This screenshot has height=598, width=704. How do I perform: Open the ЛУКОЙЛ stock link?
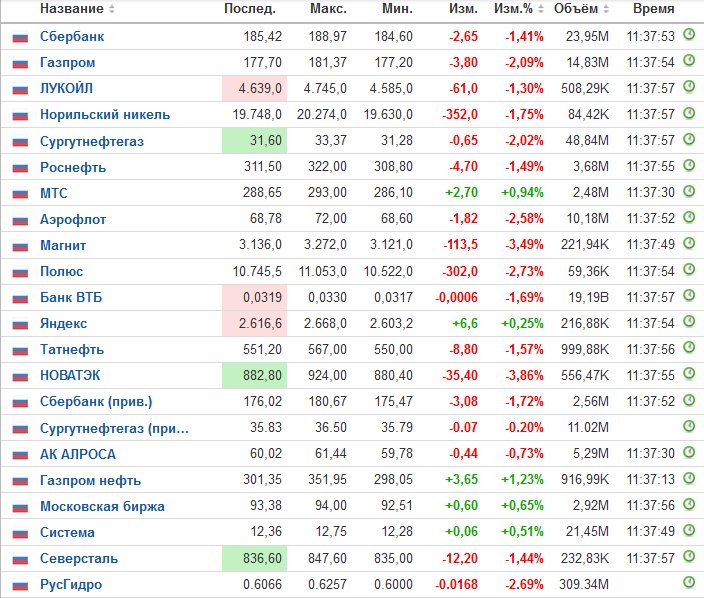coord(66,88)
